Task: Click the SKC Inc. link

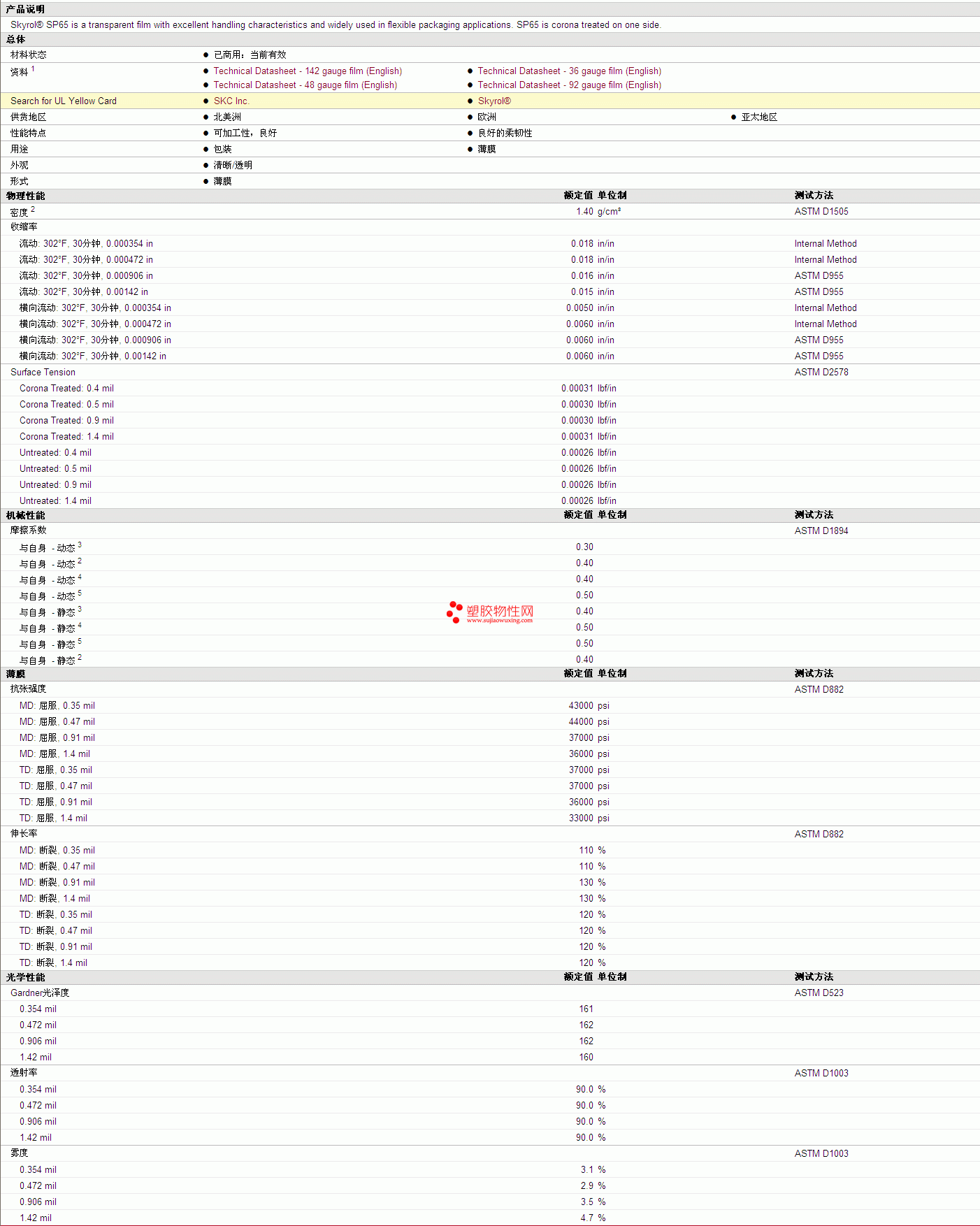Action: [x=231, y=101]
